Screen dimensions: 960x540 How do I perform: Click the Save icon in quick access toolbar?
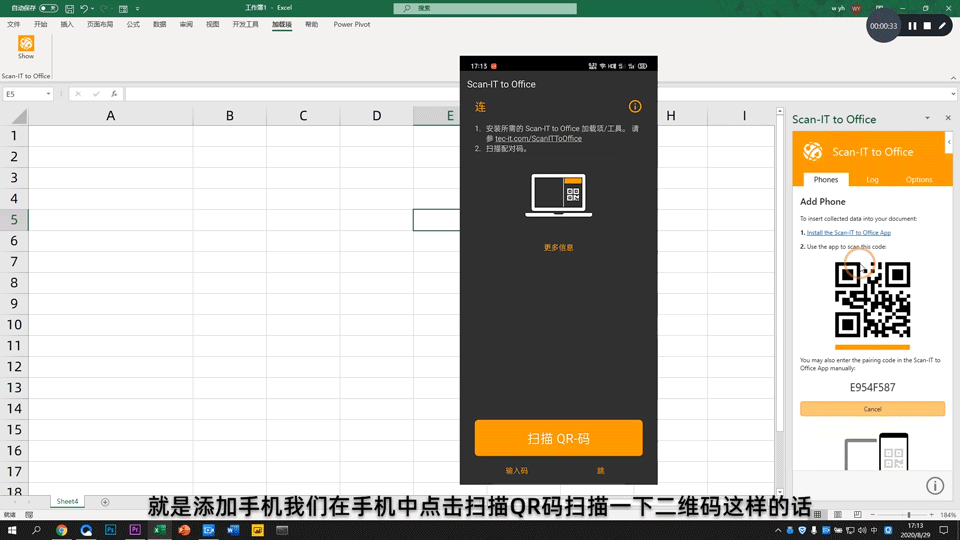[69, 9]
